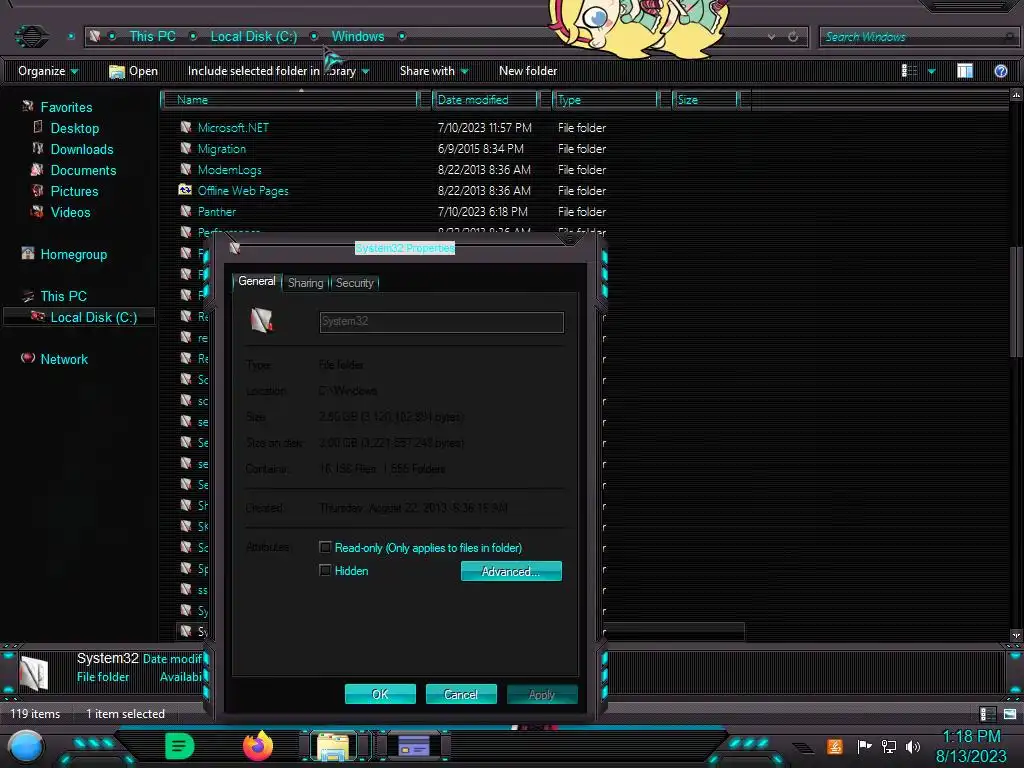Click the file list vertical scrollbar

coord(1016,302)
